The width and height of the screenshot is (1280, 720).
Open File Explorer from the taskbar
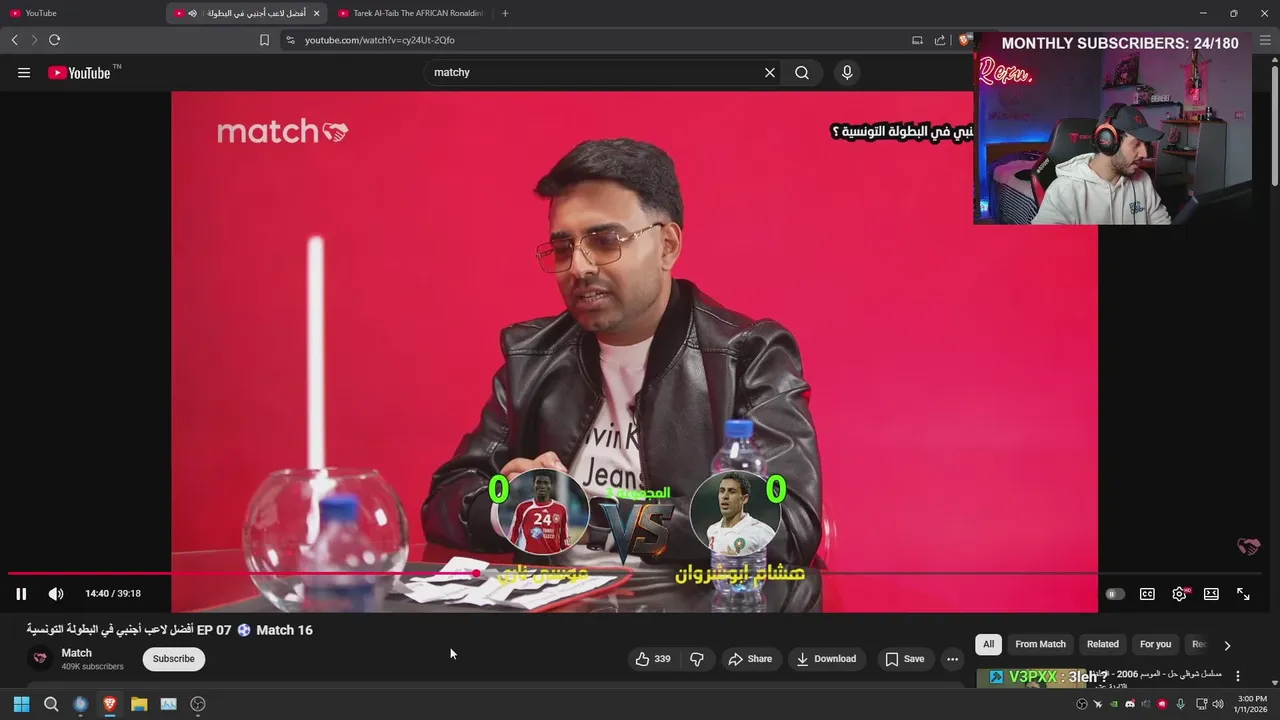tap(139, 704)
